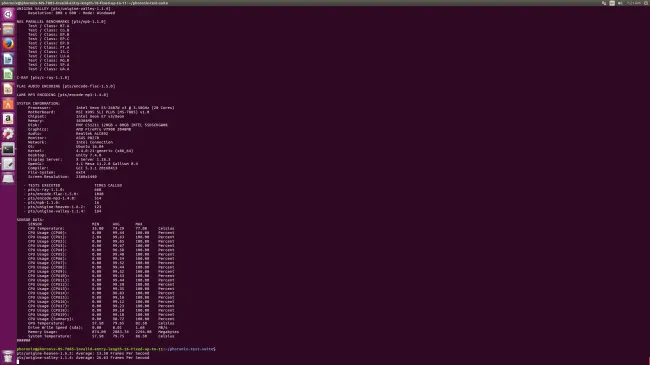This screenshot has width=650, height=365.
Task: Click the FLAC AUDIO ENCODING heading
Action: pyautogui.click(x=66, y=86)
